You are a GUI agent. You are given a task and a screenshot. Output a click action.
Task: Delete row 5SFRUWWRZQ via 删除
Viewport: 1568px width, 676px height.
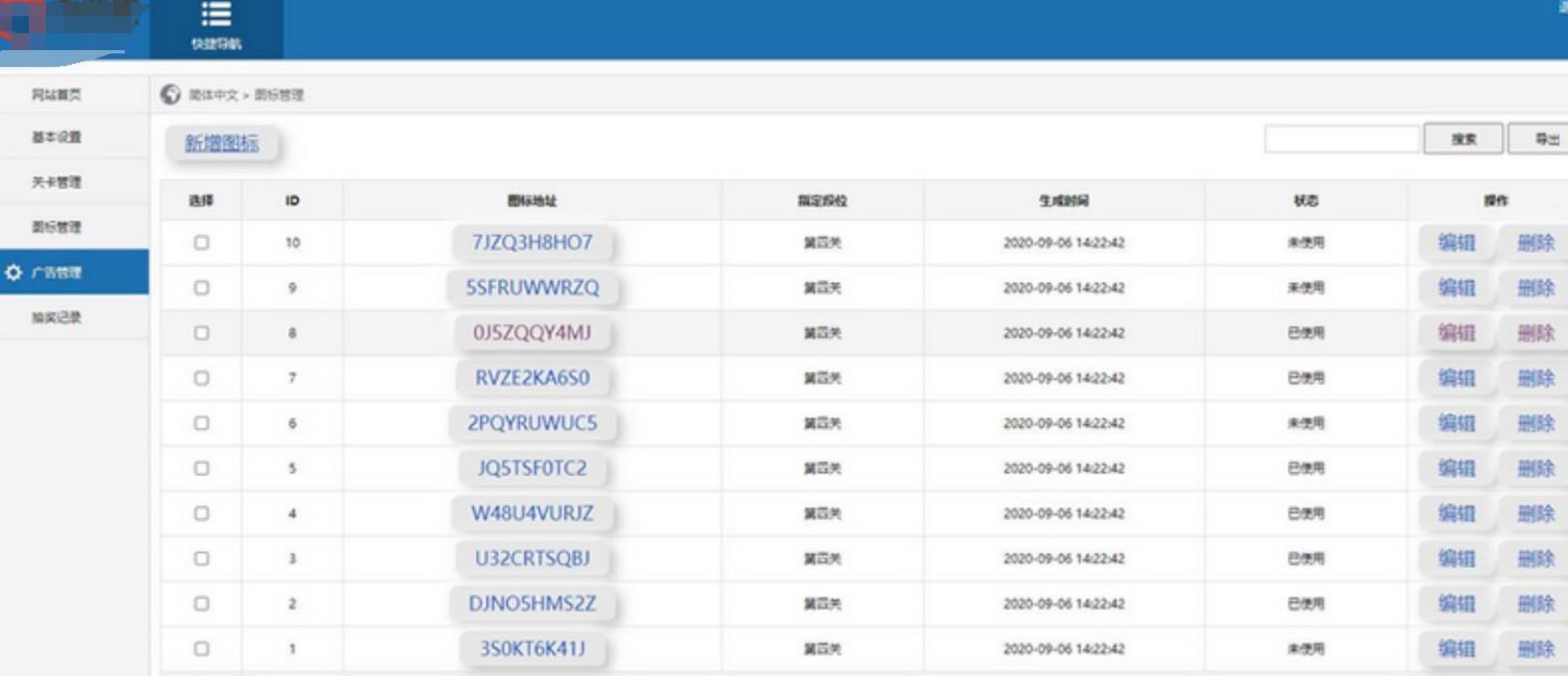point(1536,288)
